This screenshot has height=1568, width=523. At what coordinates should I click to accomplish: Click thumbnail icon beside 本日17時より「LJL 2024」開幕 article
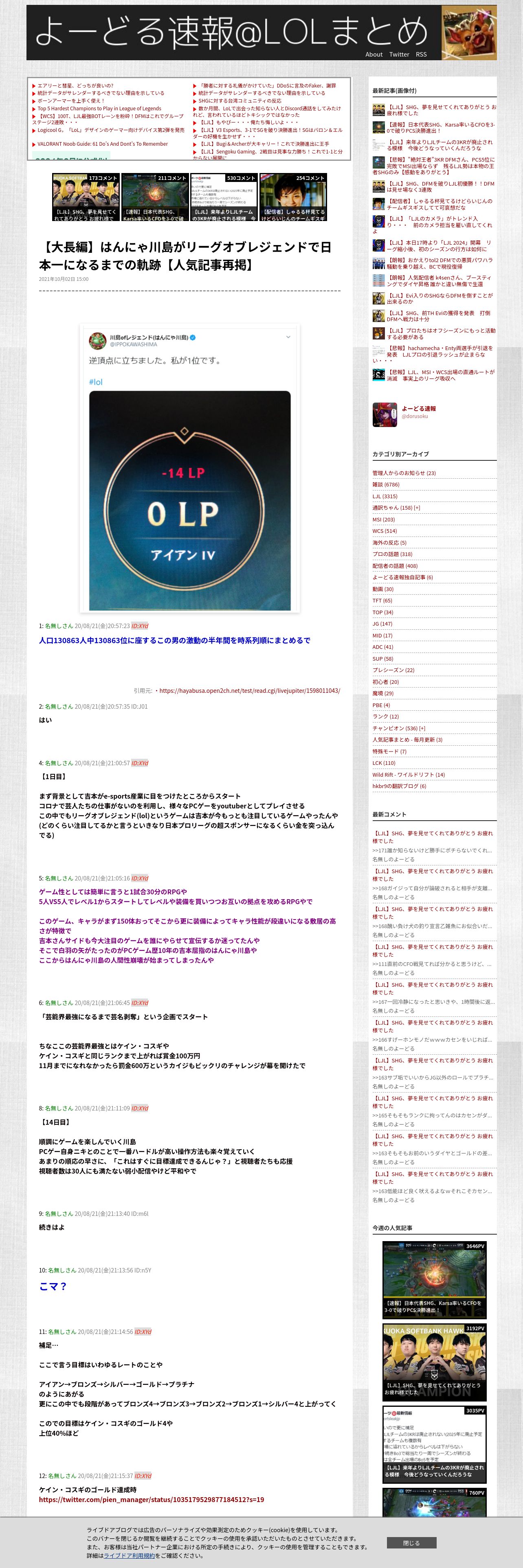click(378, 245)
